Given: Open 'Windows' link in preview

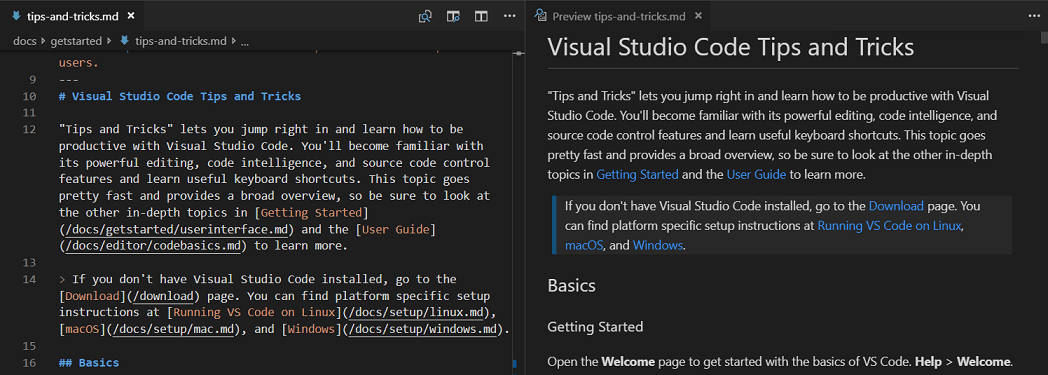Looking at the screenshot, I should tap(658, 245).
